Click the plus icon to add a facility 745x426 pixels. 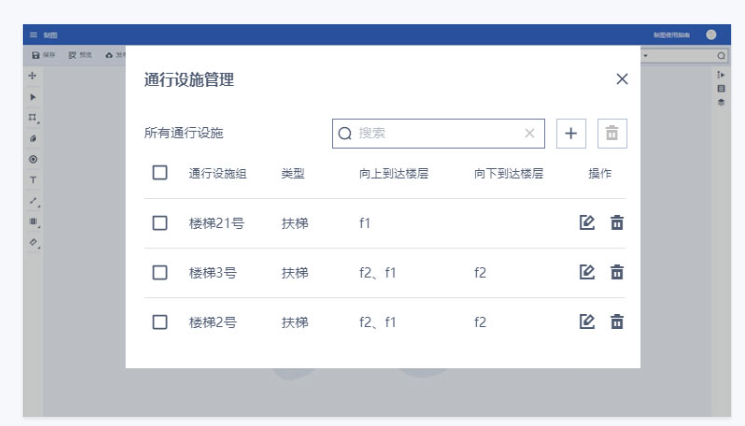click(571, 133)
